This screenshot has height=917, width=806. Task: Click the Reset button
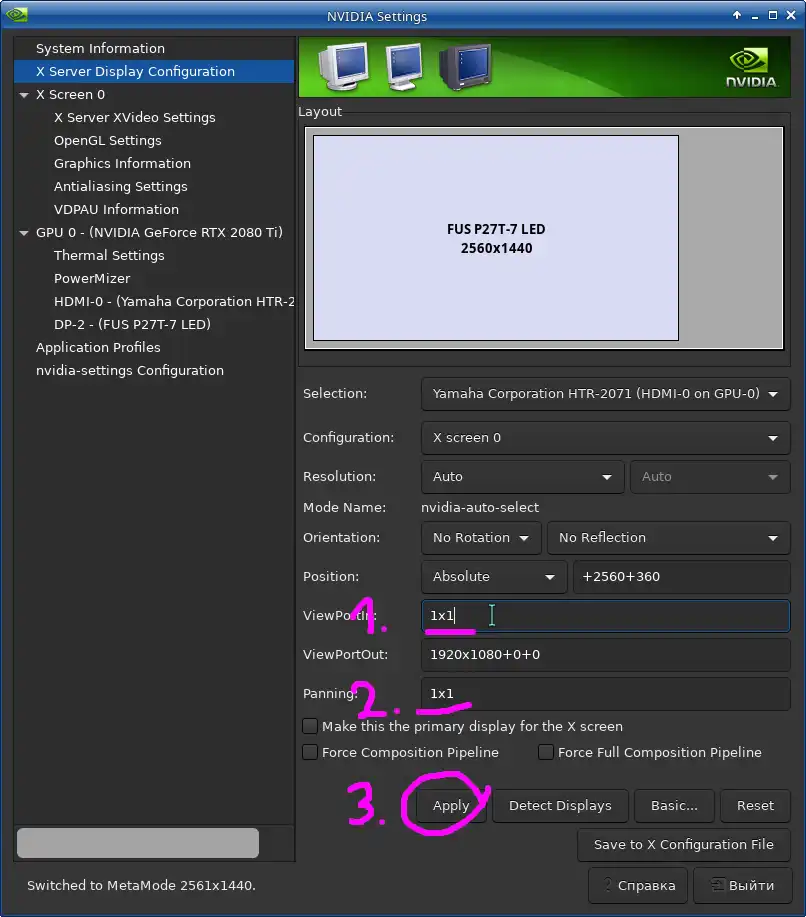tap(755, 806)
